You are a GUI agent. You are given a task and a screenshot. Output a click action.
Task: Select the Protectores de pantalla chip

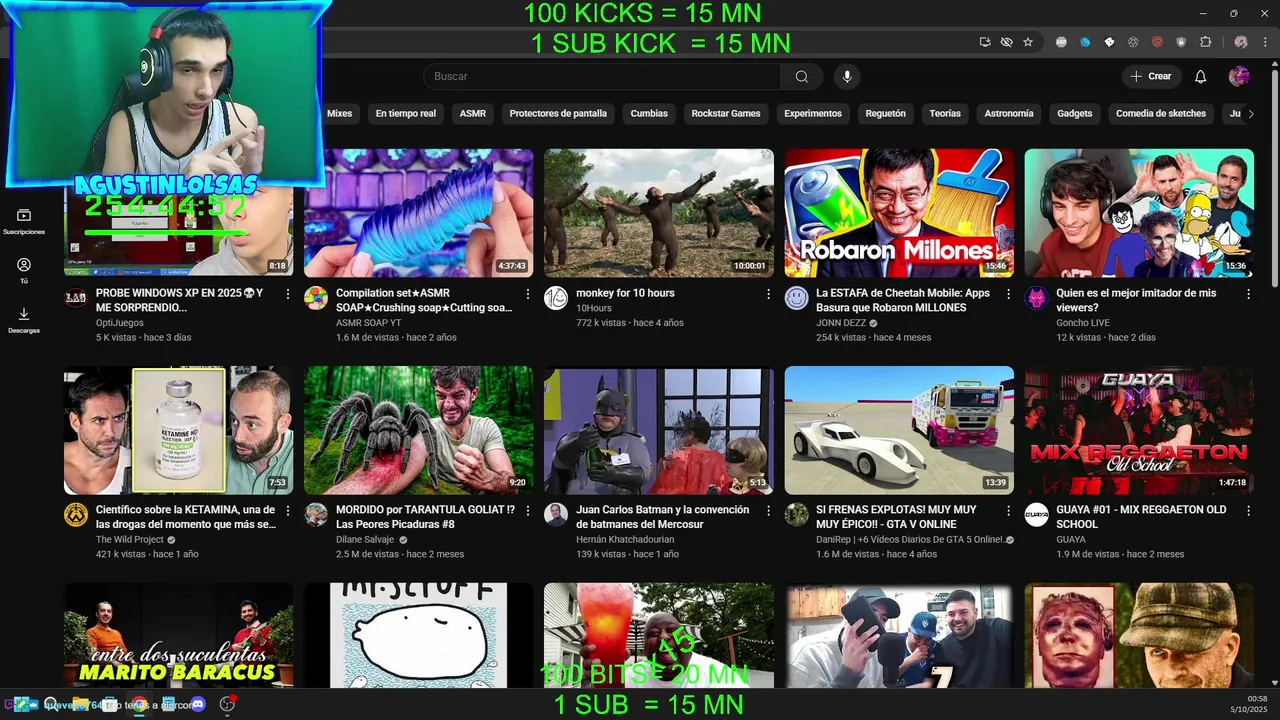click(558, 114)
